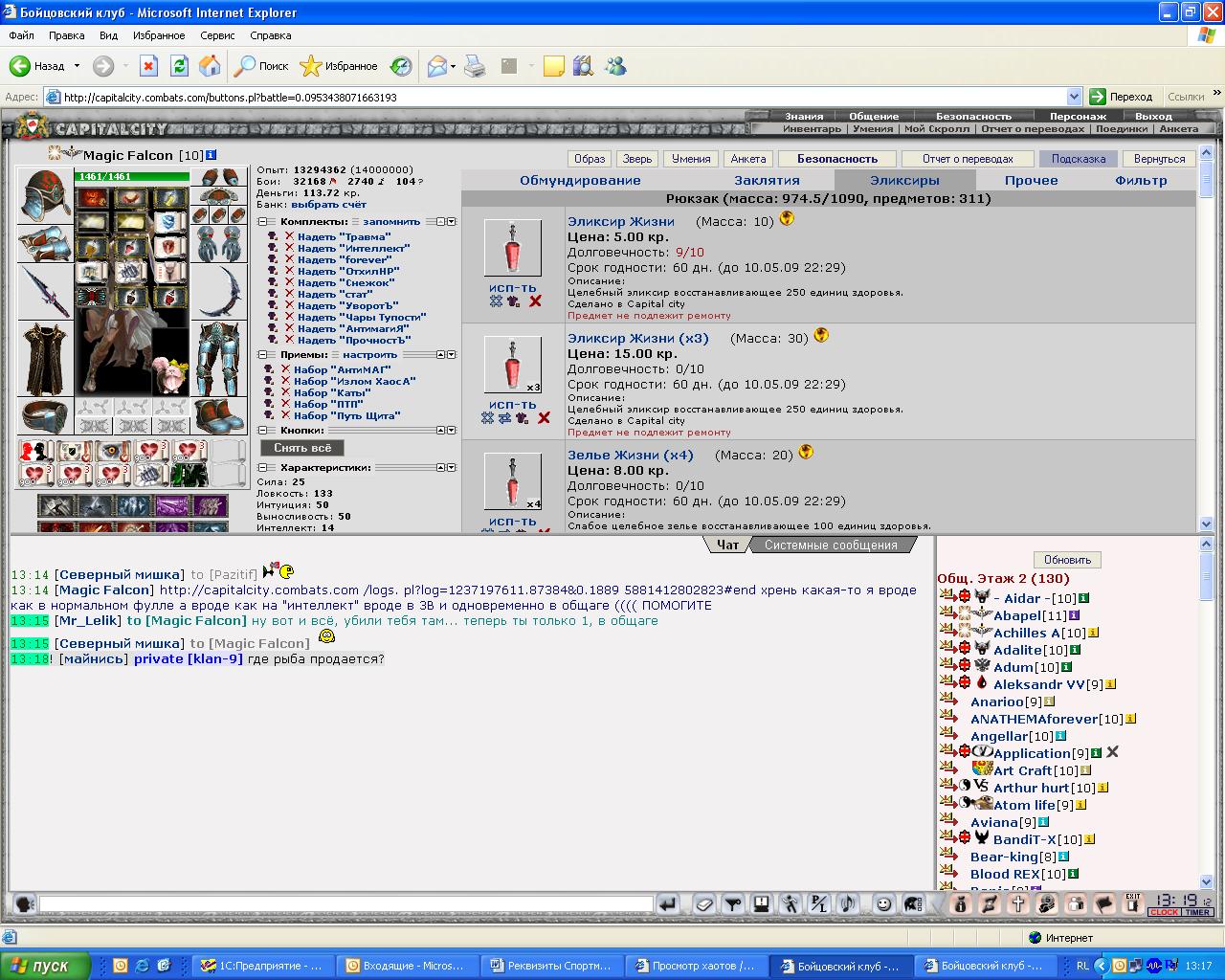Click split-stack arrows under Эликсир Жизни (x3)
Viewport: 1225px width, 980px height.
(504, 418)
